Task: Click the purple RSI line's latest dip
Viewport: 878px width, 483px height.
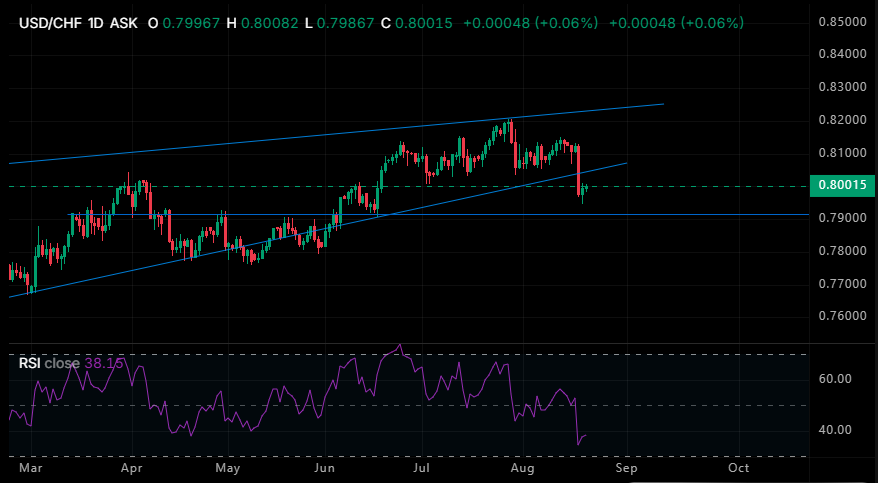Action: tap(578, 444)
